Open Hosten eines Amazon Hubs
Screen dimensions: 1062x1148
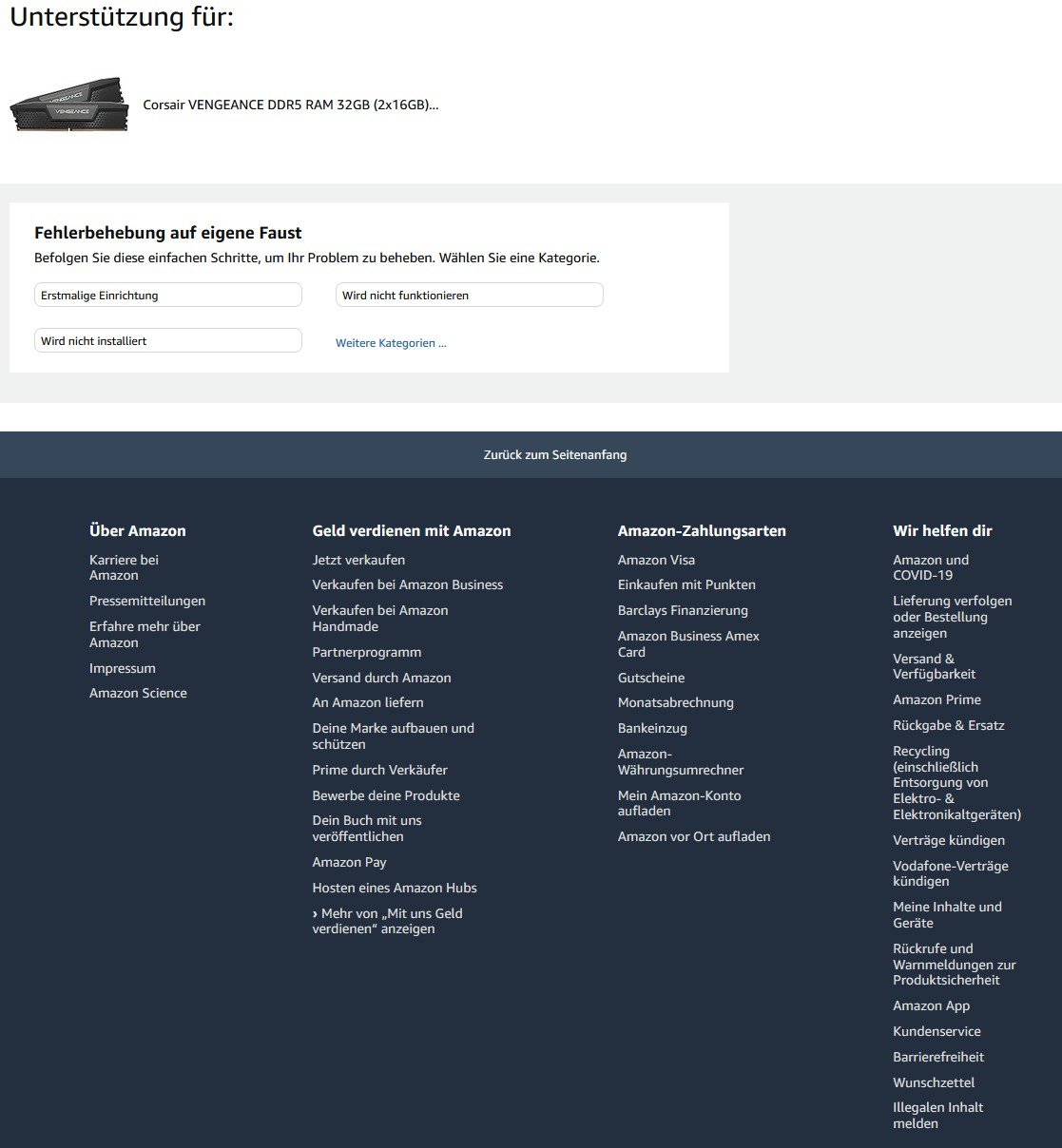395,888
